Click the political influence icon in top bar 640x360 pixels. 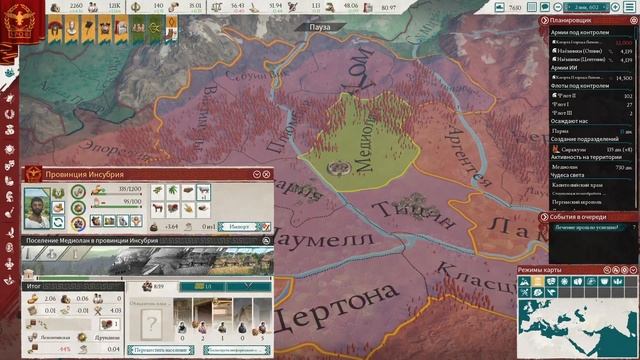click(136, 7)
